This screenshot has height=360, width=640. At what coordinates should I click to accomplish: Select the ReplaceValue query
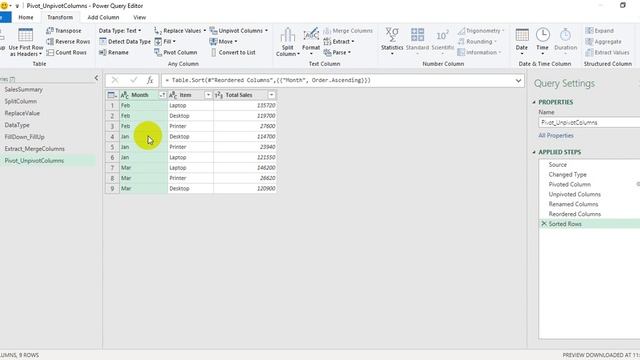pos(22,113)
